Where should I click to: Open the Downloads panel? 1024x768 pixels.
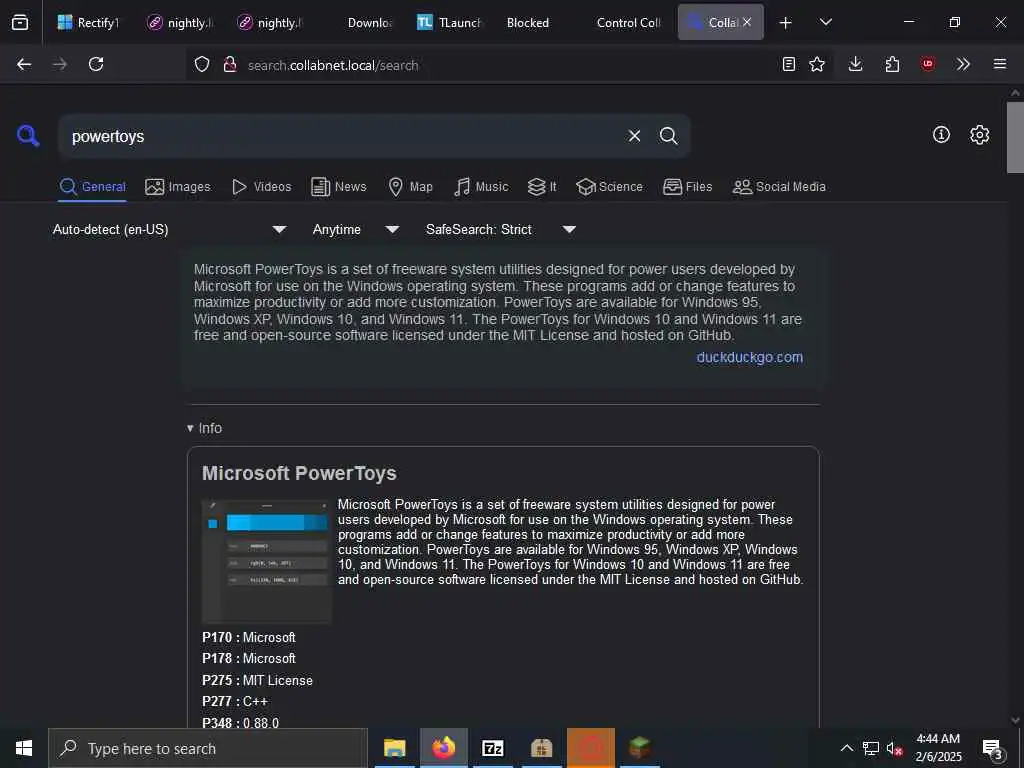[856, 64]
